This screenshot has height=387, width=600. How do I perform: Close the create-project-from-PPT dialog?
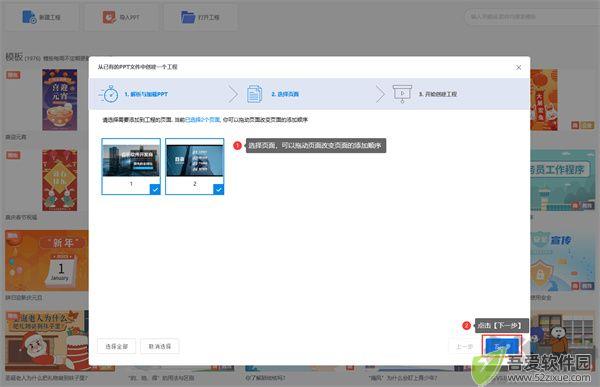[x=518, y=67]
